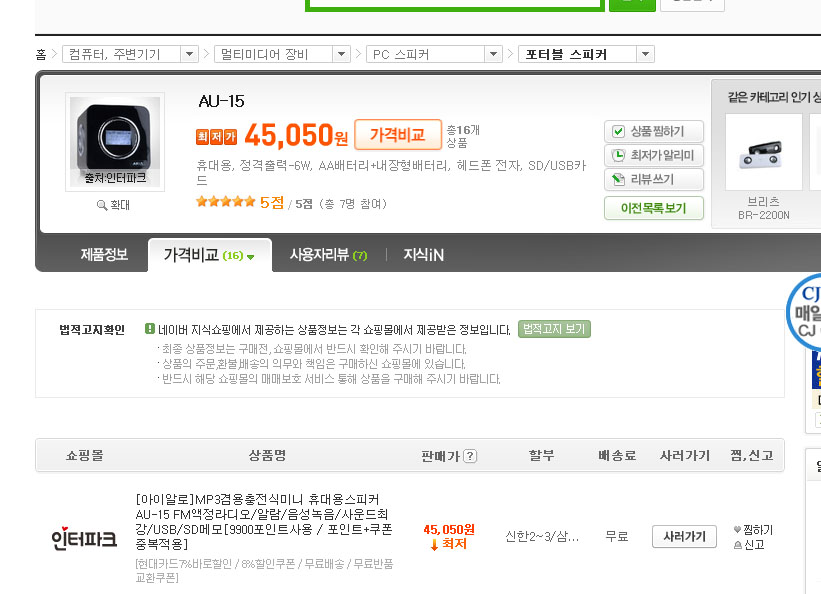The width and height of the screenshot is (821, 594).
Task: Click the 사러가기 button for 인터파크
Action: click(684, 536)
